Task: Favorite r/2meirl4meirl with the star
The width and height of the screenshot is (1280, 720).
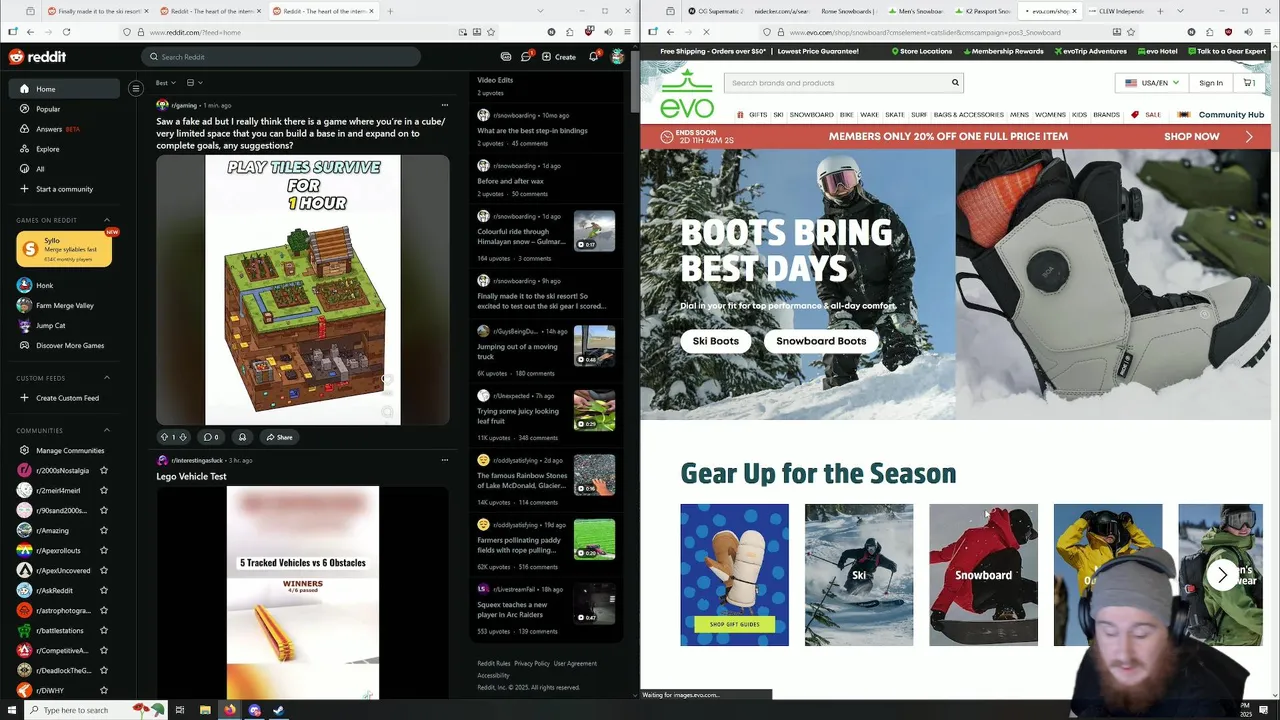Action: 104,490
